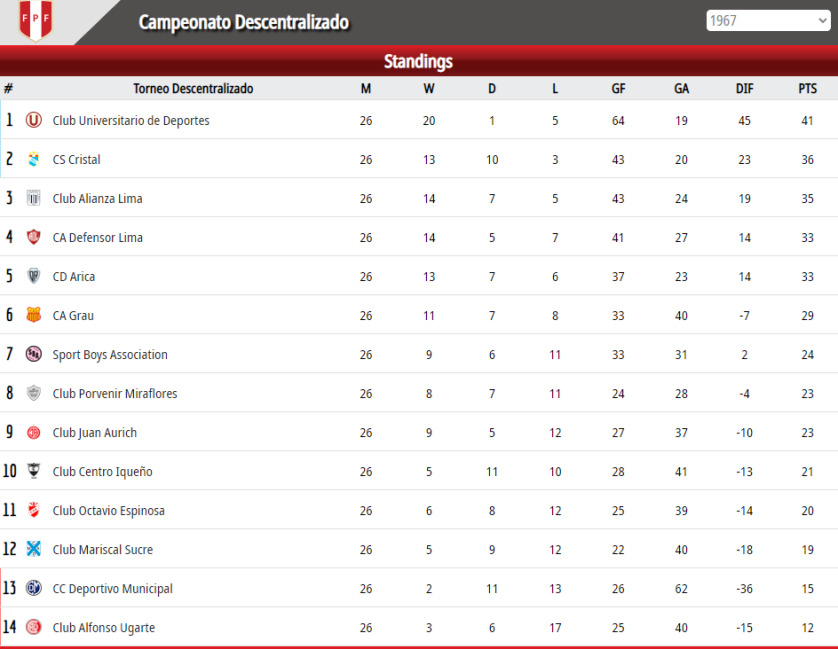Open Club Porvenir Miraflores team link
This screenshot has width=838, height=649.
pos(115,394)
